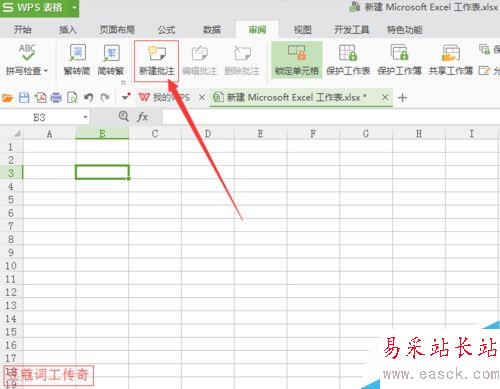Click the open folder icon in quick toolbar

(8, 98)
